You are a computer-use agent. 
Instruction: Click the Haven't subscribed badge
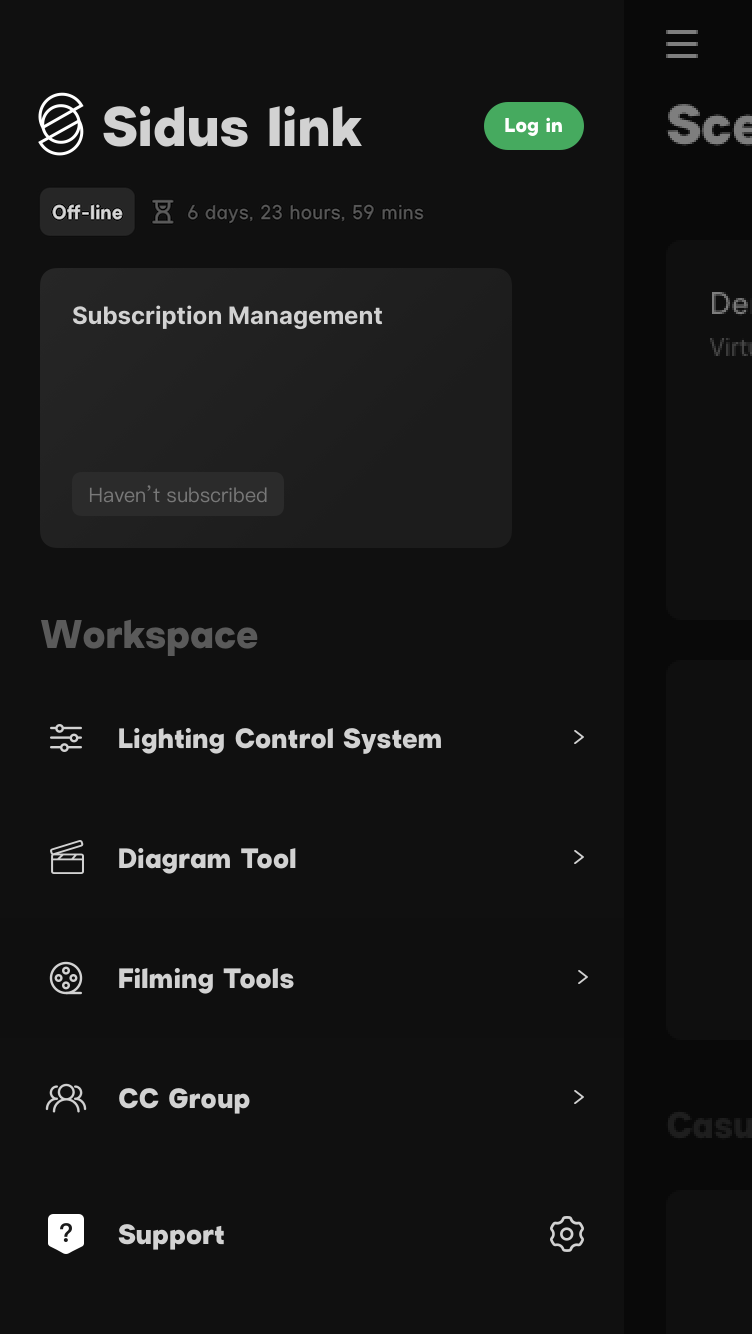click(x=178, y=495)
